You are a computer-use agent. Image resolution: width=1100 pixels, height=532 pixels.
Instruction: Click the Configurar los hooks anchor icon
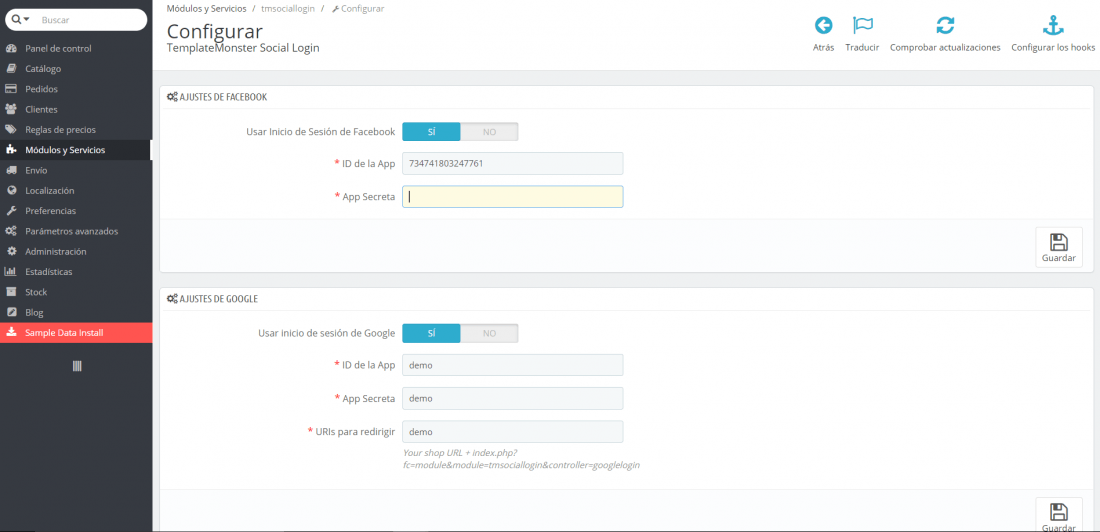click(x=1053, y=25)
